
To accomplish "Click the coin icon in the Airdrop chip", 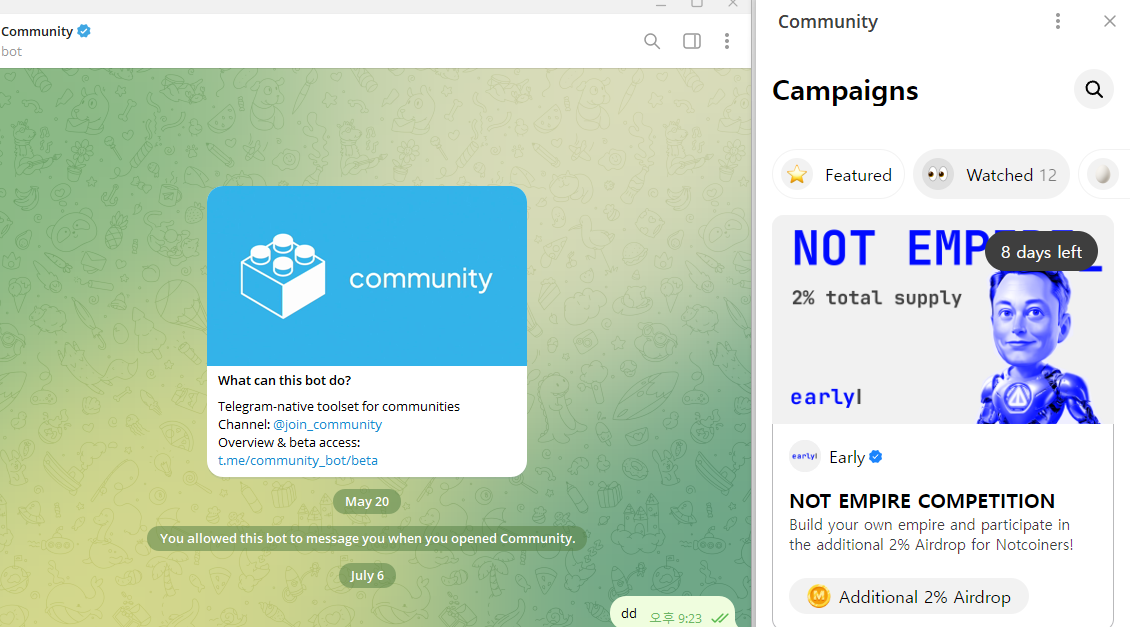I will tap(818, 597).
